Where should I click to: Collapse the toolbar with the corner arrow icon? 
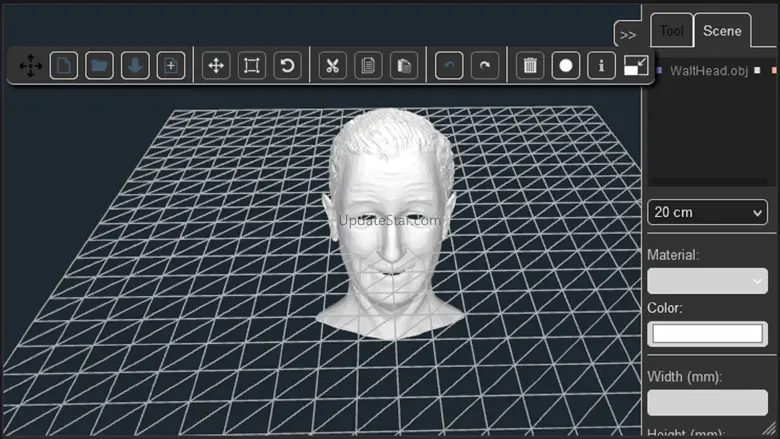[636, 66]
